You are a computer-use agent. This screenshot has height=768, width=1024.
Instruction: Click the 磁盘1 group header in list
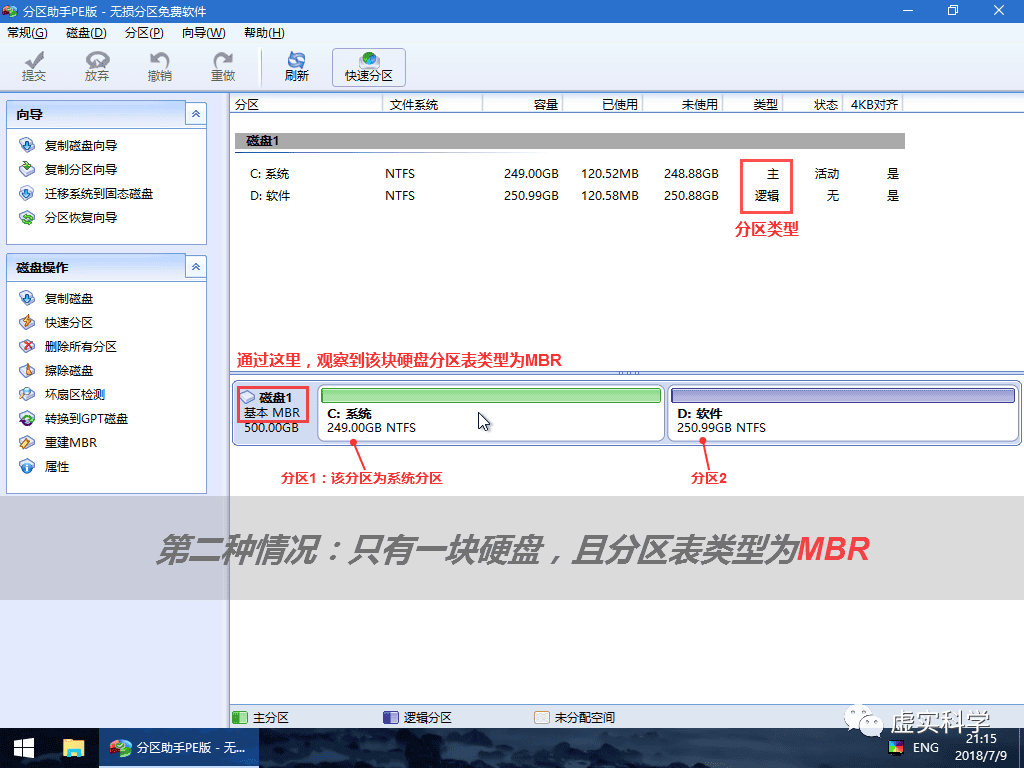pyautogui.click(x=569, y=140)
